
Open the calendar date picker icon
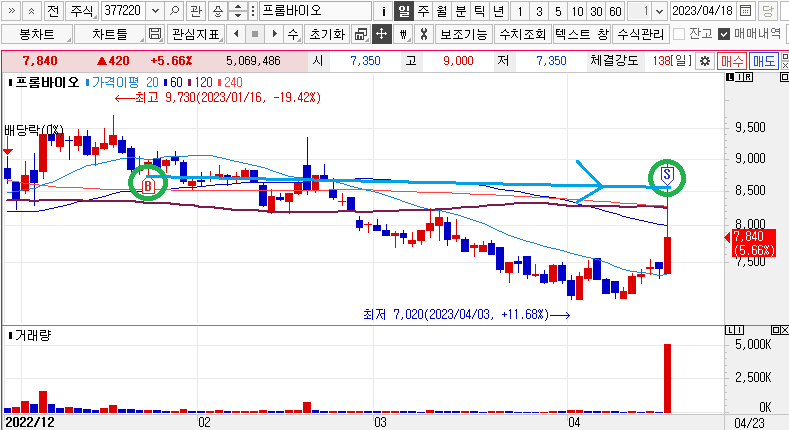click(746, 11)
